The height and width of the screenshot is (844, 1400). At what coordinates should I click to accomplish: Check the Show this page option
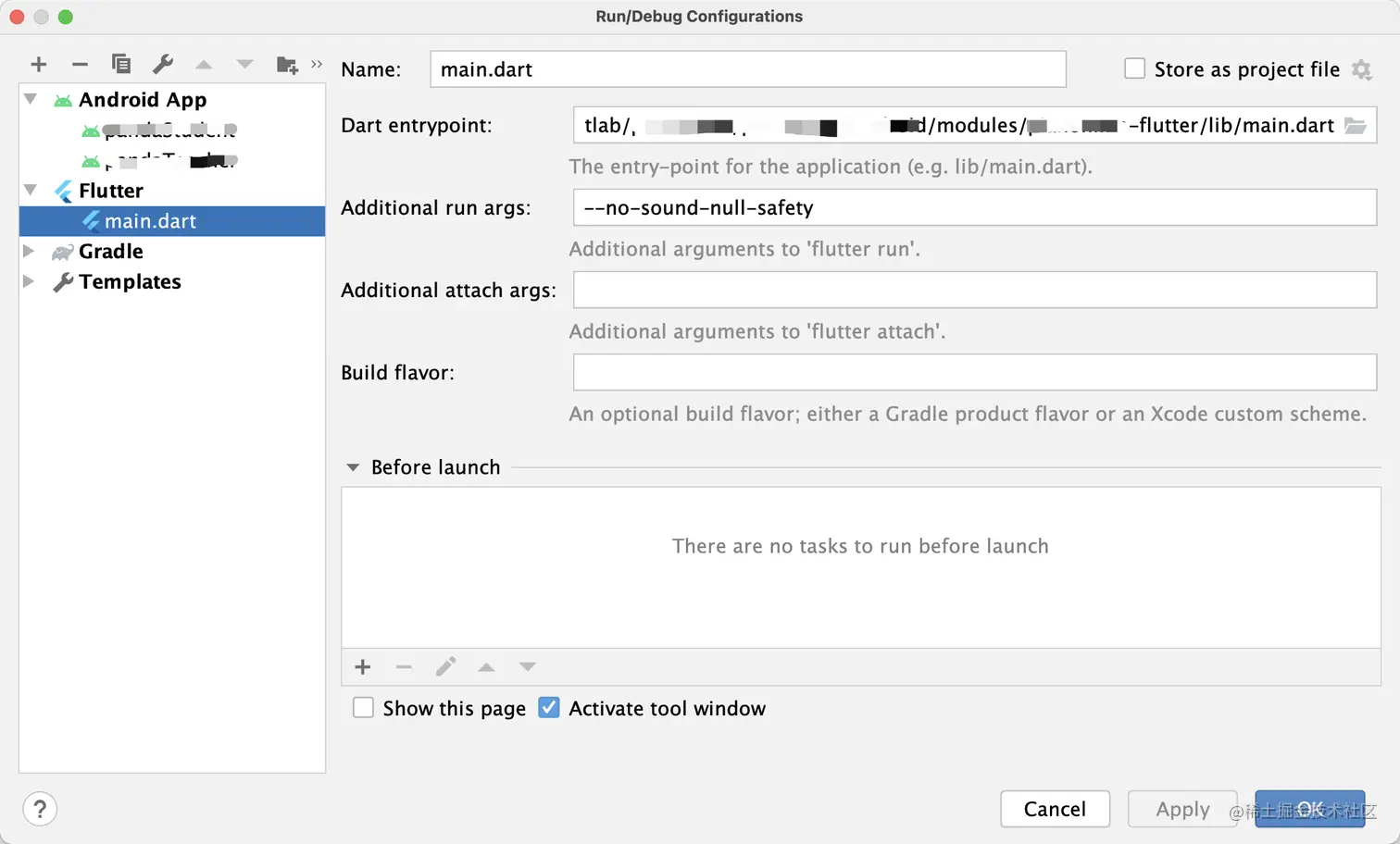click(364, 708)
